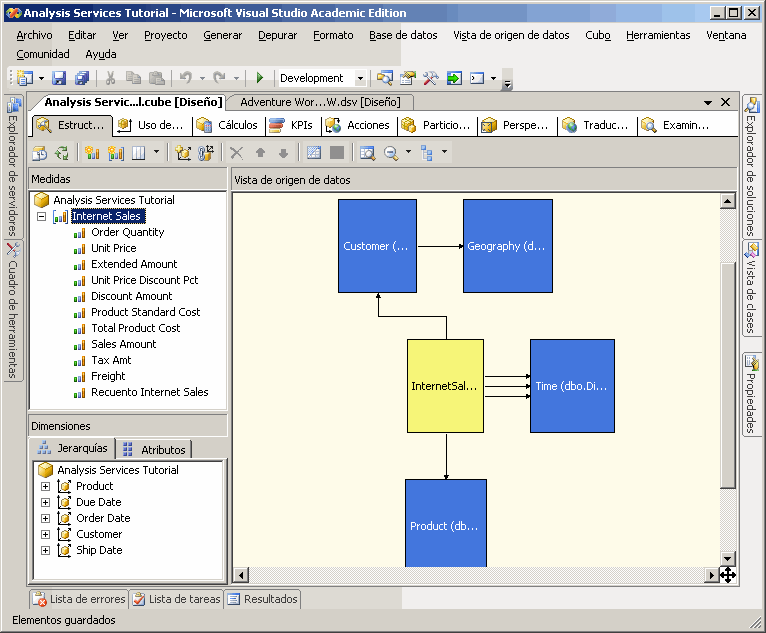Image resolution: width=766 pixels, height=633 pixels.
Task: Click the Toolbox wrench-hammer toolbar icon
Action: click(430, 78)
